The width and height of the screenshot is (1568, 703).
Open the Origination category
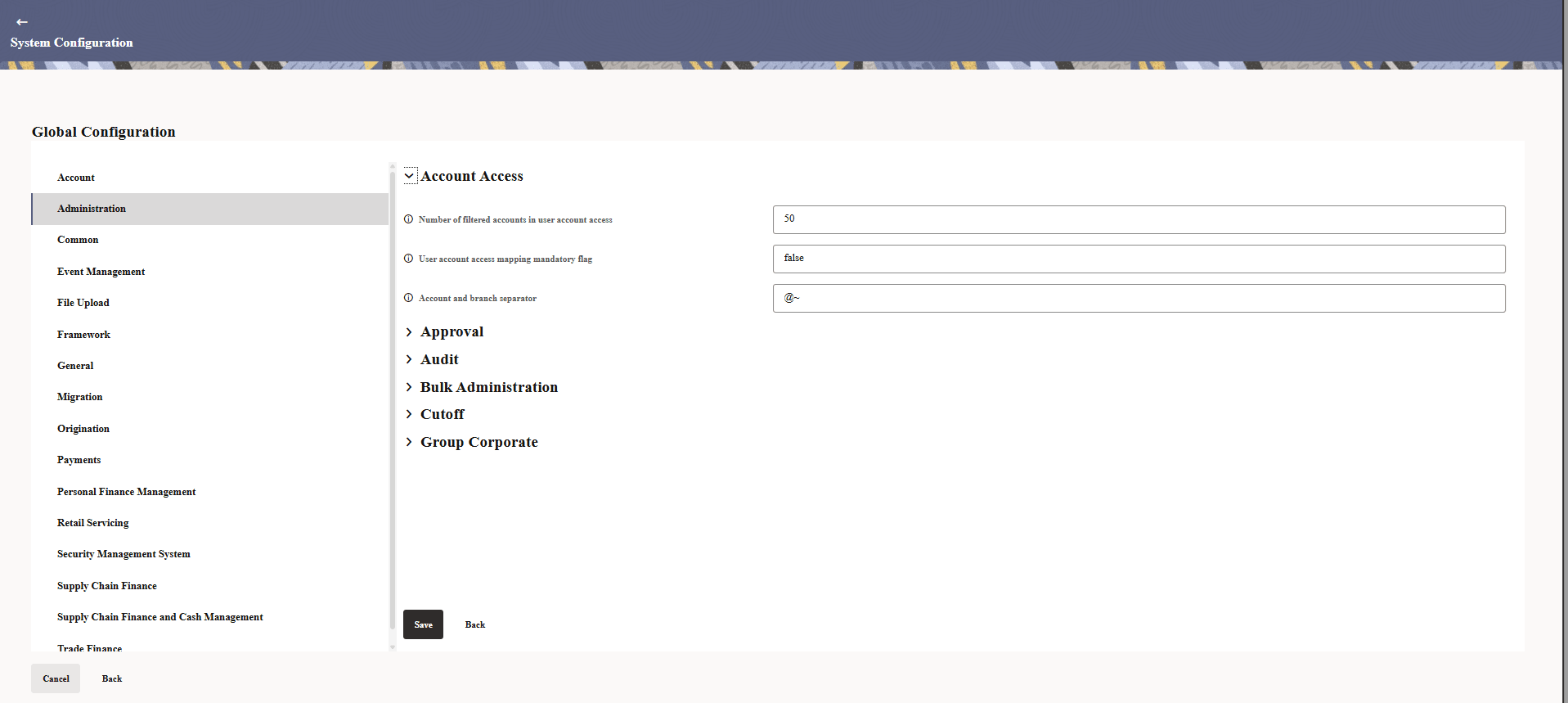209,429
